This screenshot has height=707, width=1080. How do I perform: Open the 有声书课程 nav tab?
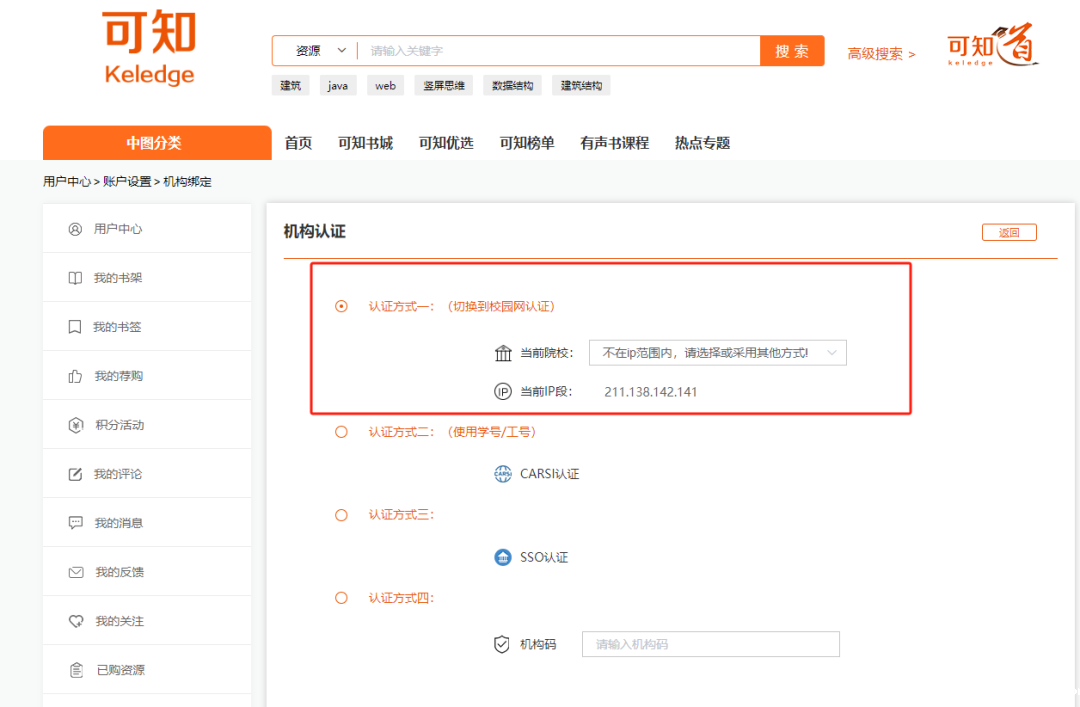pyautogui.click(x=614, y=143)
